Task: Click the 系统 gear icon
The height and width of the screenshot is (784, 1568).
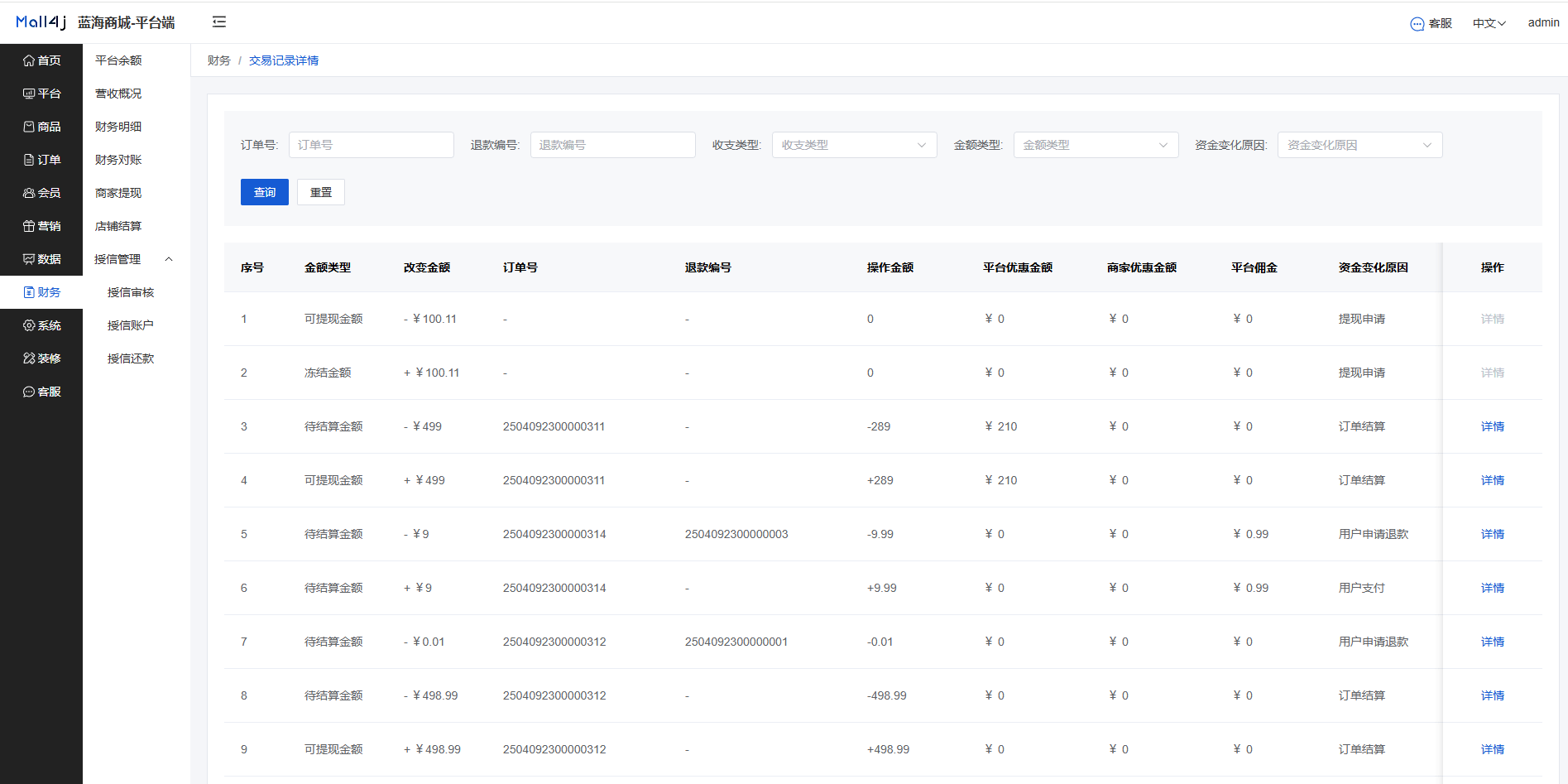Action: click(x=29, y=325)
